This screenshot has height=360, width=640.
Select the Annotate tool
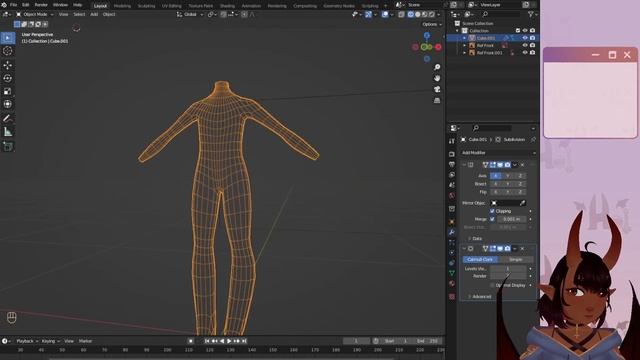point(8,118)
